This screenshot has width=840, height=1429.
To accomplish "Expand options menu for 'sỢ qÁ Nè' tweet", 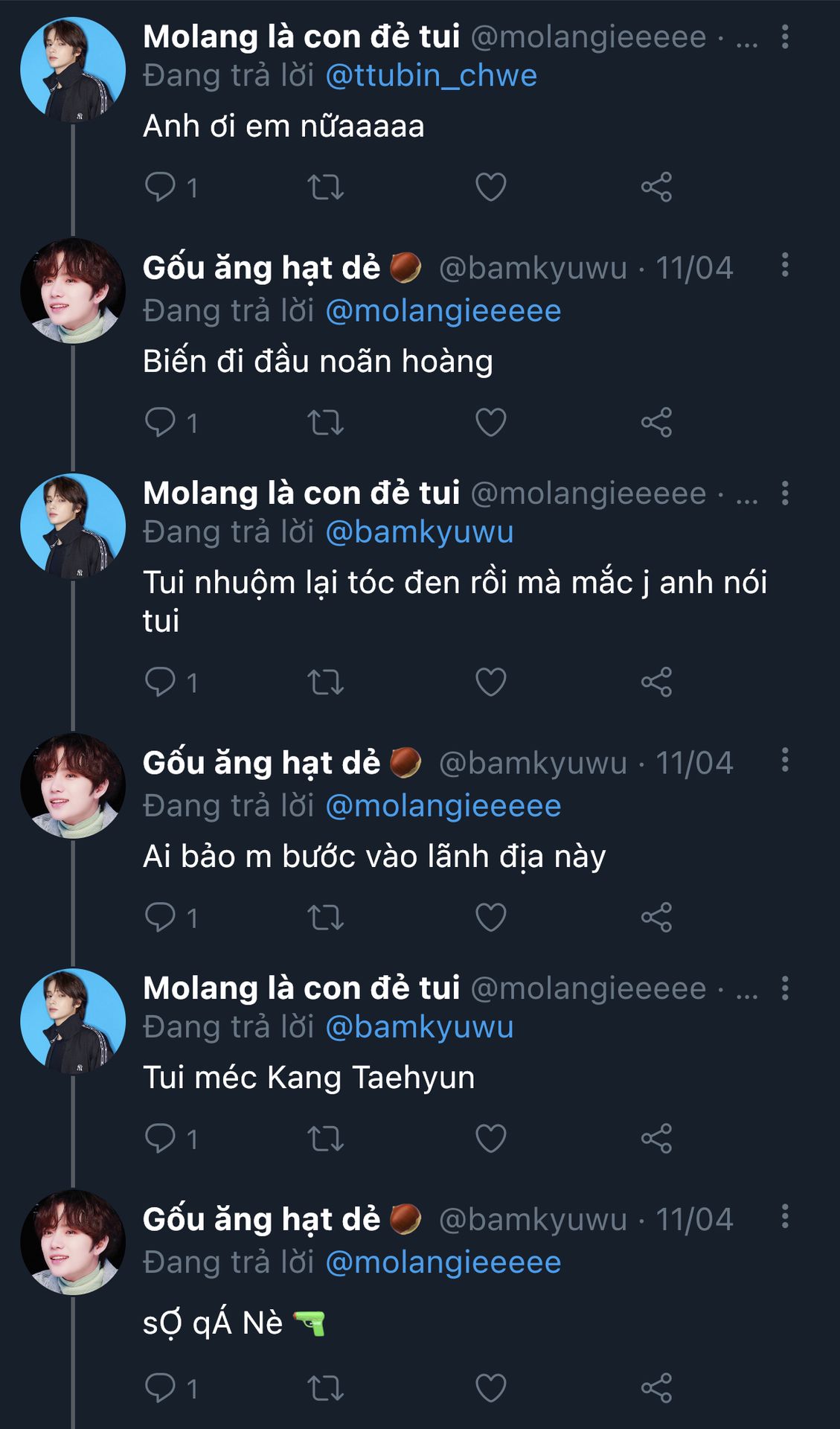I will point(784,1217).
